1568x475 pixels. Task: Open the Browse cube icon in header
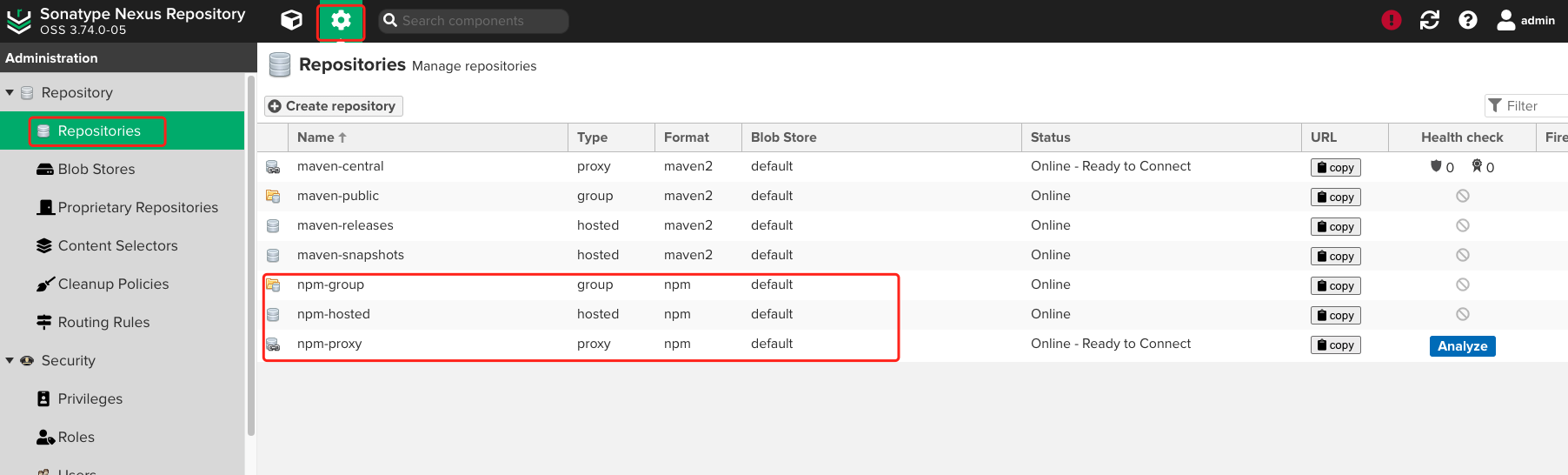pyautogui.click(x=292, y=20)
